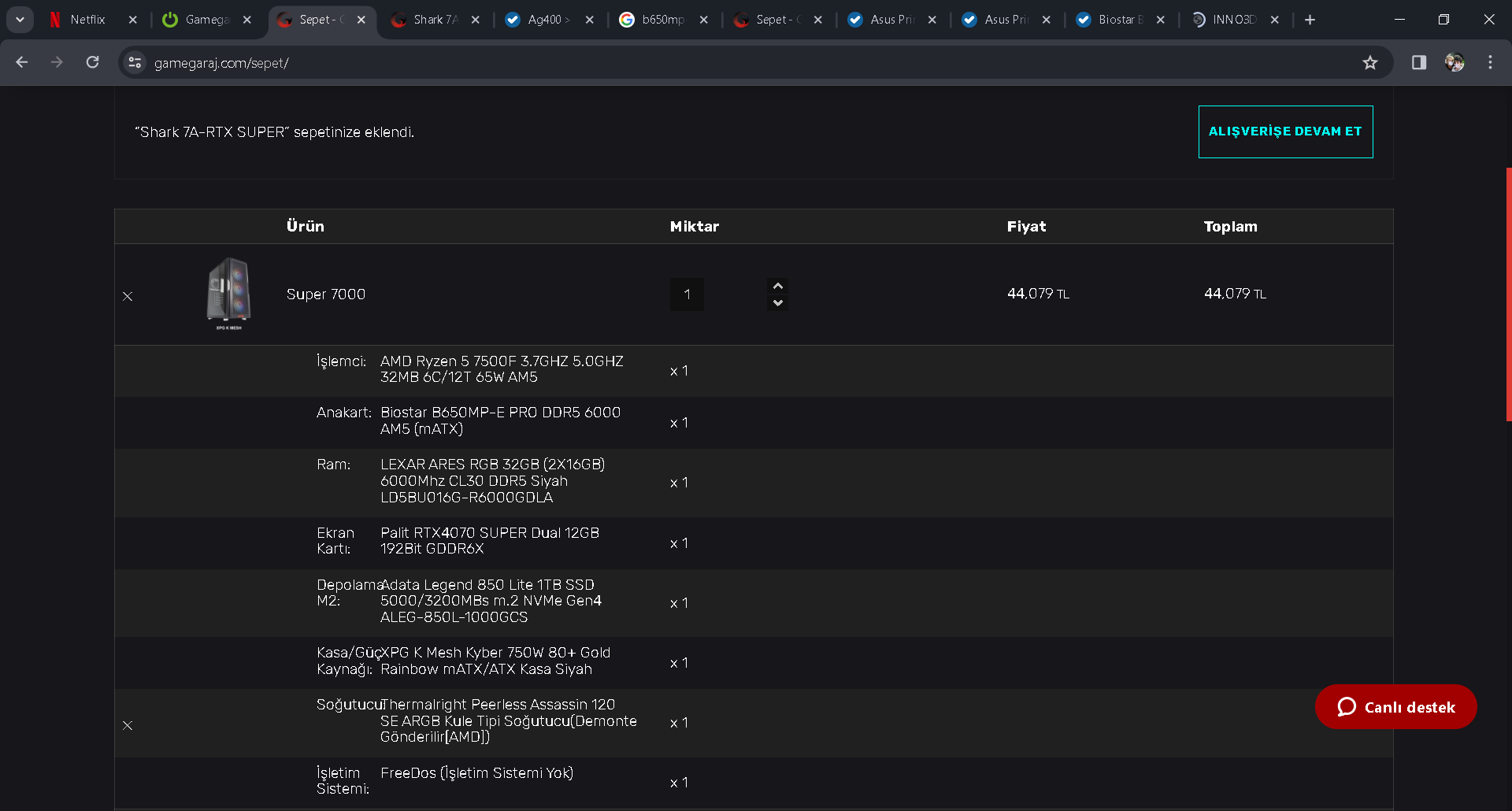
Task: Click the FreeDos operating system text
Action: pos(477,773)
